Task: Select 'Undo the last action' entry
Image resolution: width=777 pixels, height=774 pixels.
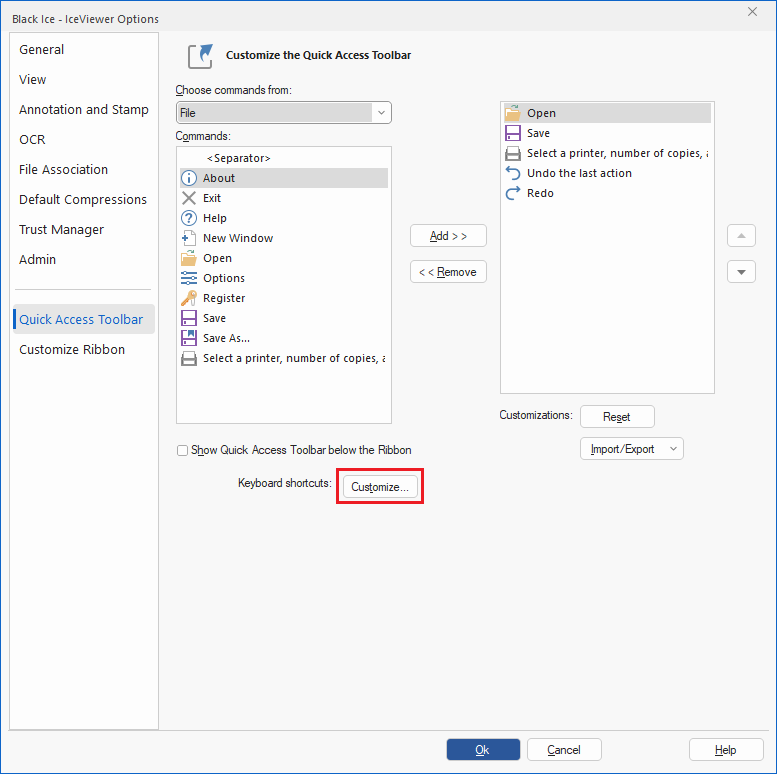Action: click(607, 173)
